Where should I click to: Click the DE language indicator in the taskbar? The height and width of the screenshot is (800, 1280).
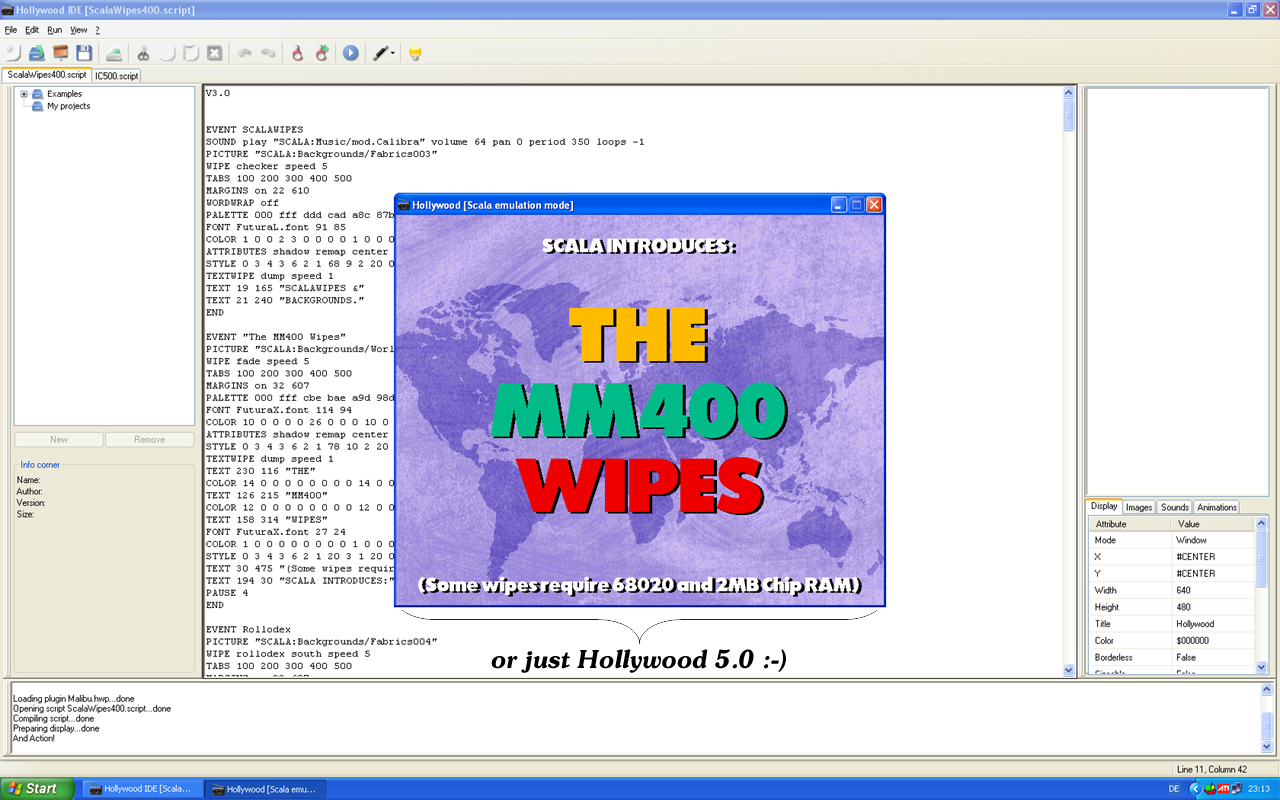(x=1174, y=789)
